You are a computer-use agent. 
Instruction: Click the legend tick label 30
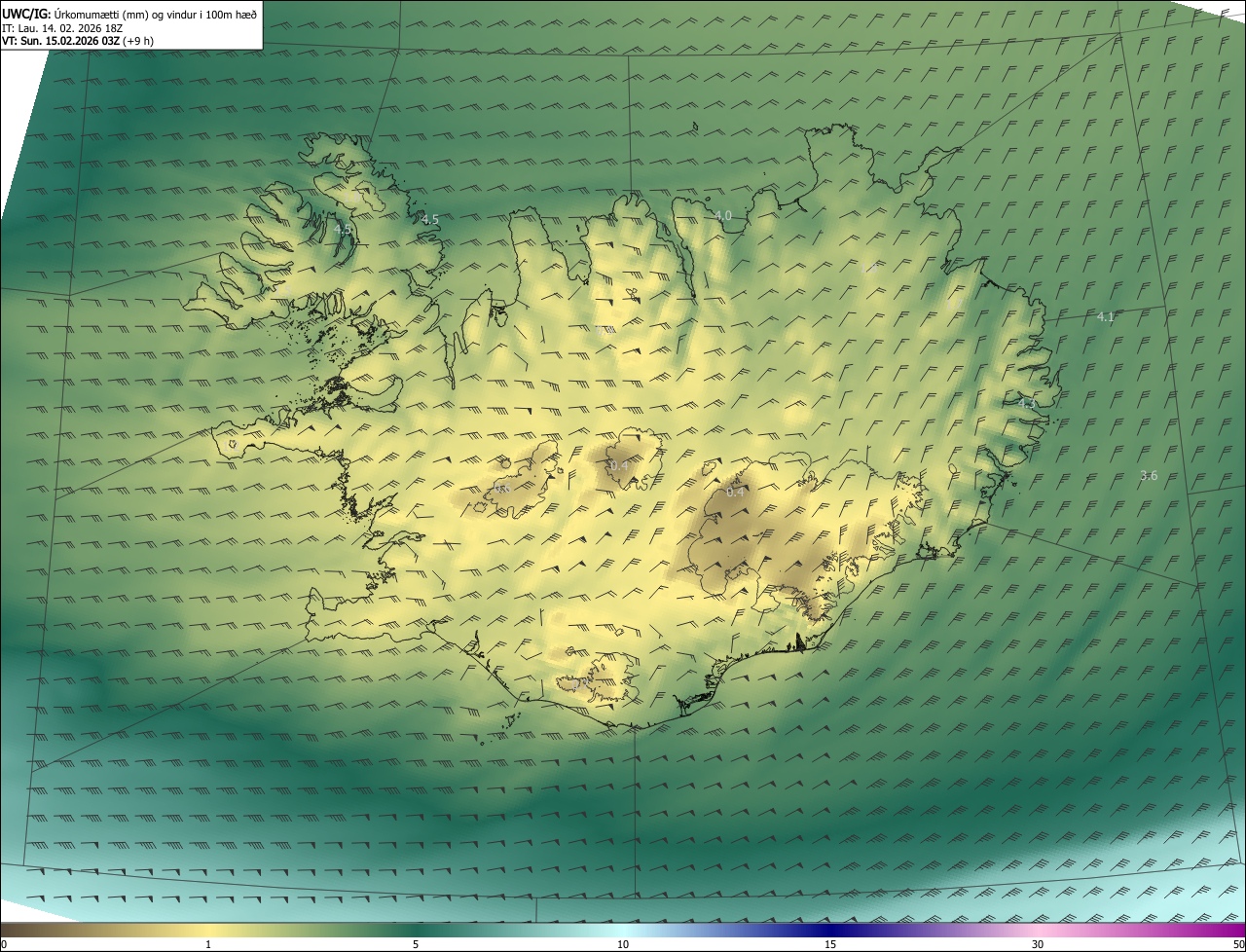click(1038, 944)
